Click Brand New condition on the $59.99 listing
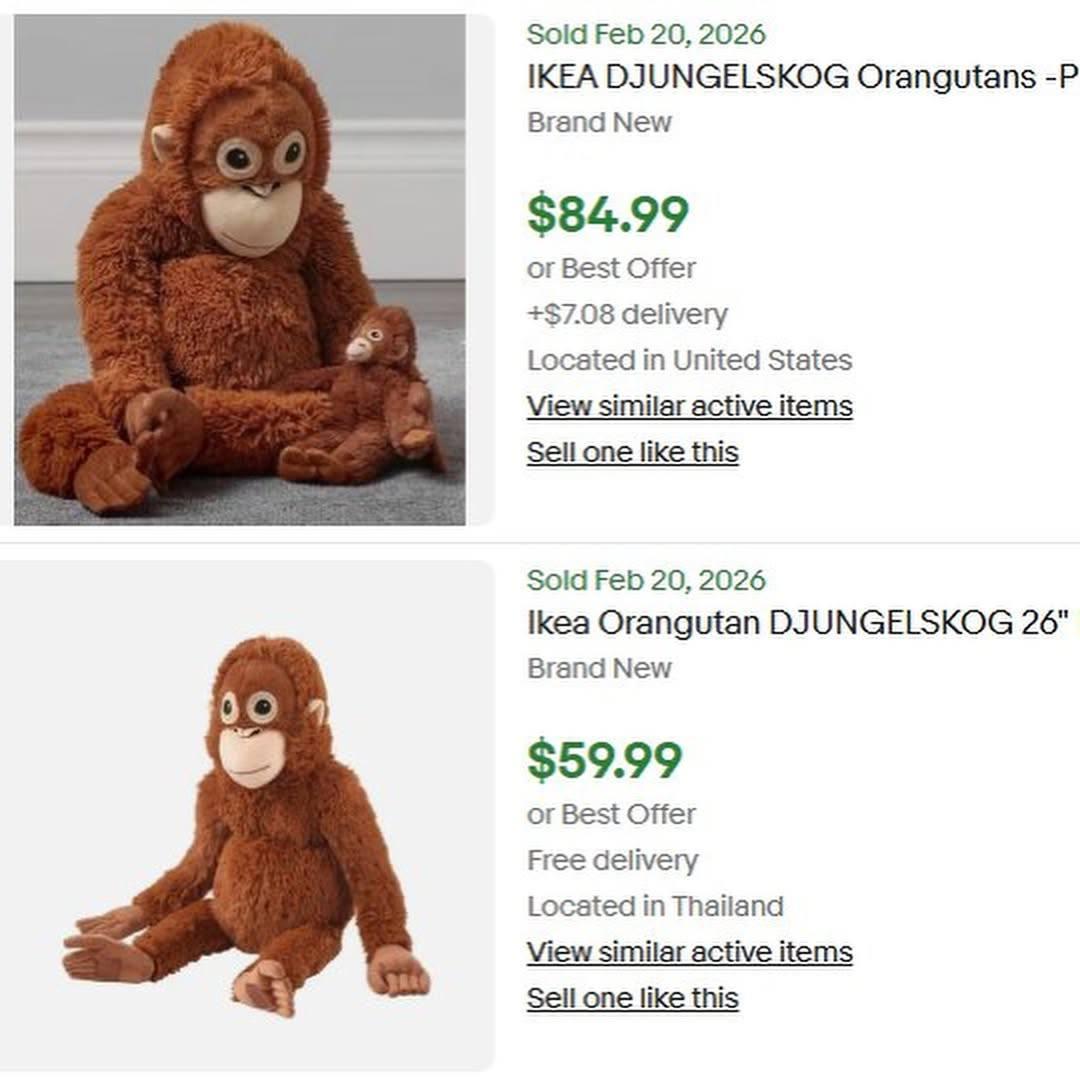This screenshot has width=1080, height=1080. click(x=599, y=668)
